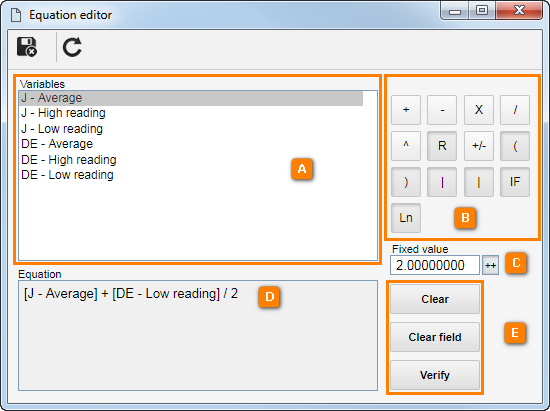The height and width of the screenshot is (411, 550).
Task: Click the Clear field button
Action: point(435,337)
